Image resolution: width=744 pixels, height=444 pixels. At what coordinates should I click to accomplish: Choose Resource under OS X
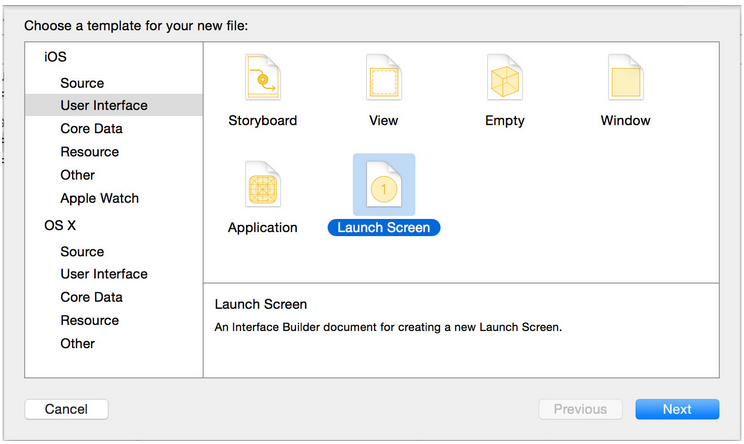[x=89, y=320]
